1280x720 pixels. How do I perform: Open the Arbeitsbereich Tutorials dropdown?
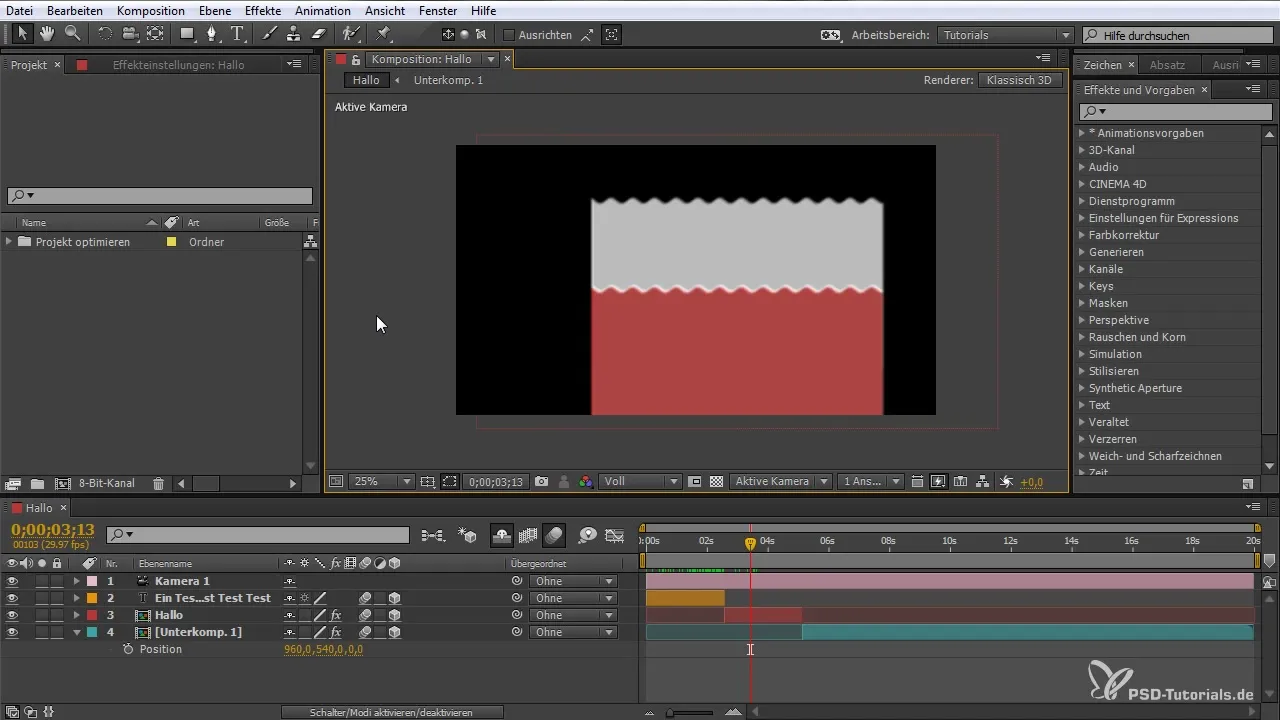[x=1006, y=35]
